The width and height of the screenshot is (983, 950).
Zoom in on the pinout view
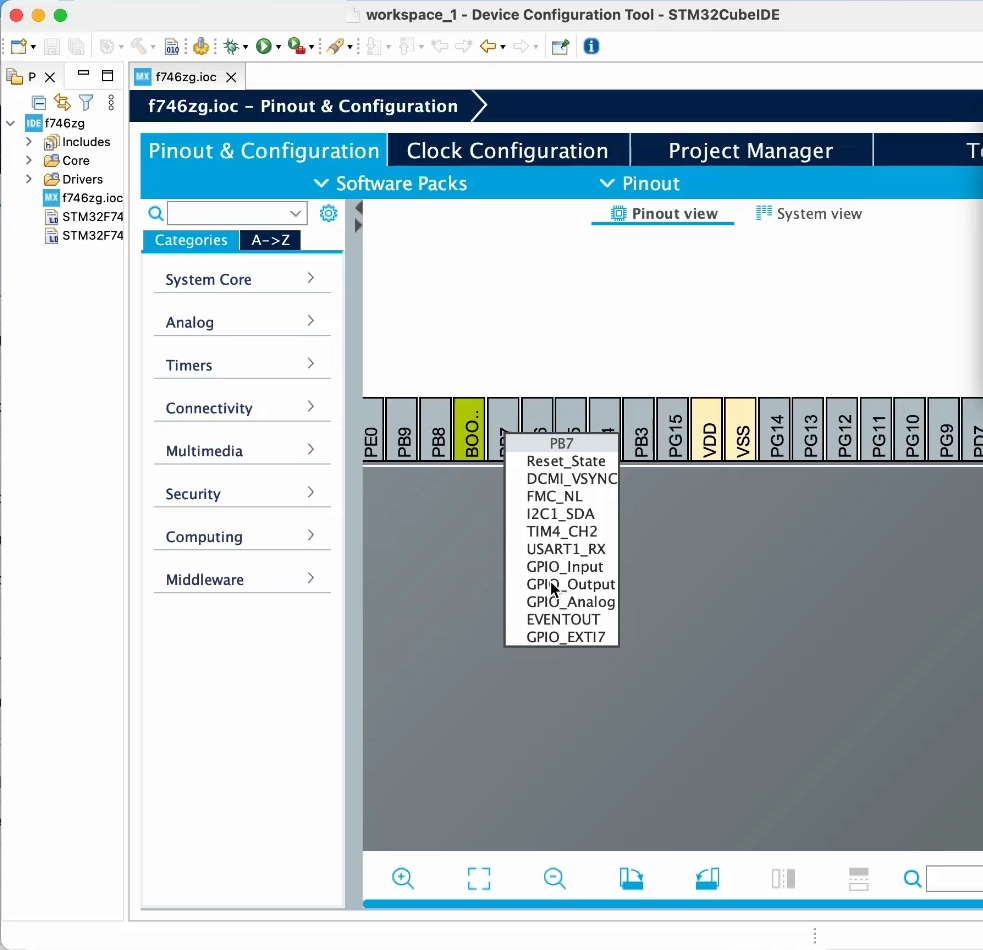(403, 878)
